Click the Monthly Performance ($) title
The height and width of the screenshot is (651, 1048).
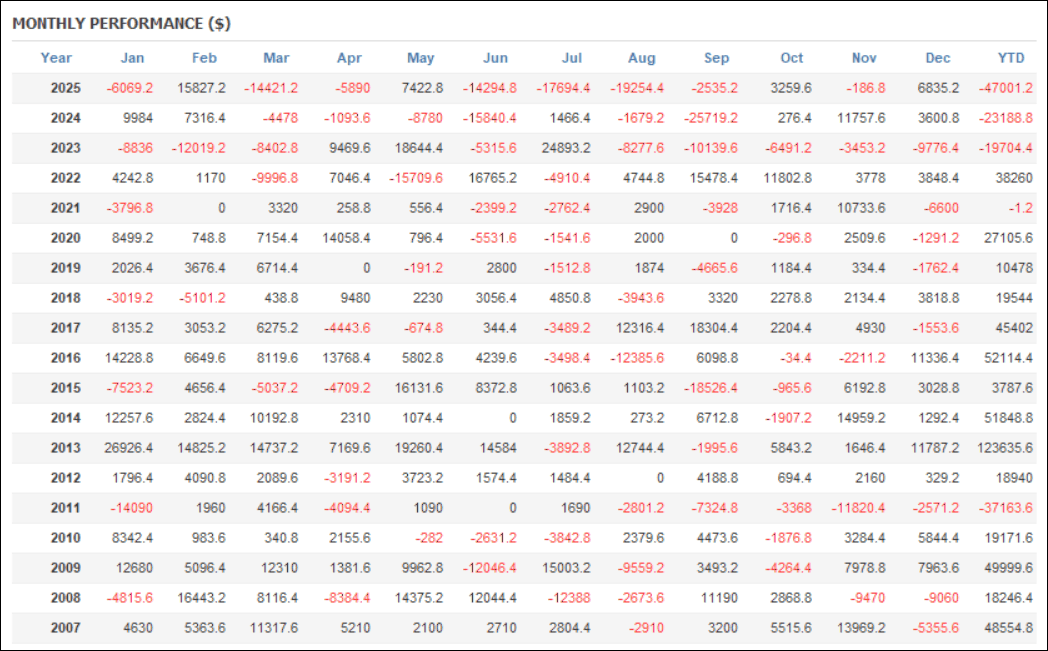pyautogui.click(x=121, y=23)
